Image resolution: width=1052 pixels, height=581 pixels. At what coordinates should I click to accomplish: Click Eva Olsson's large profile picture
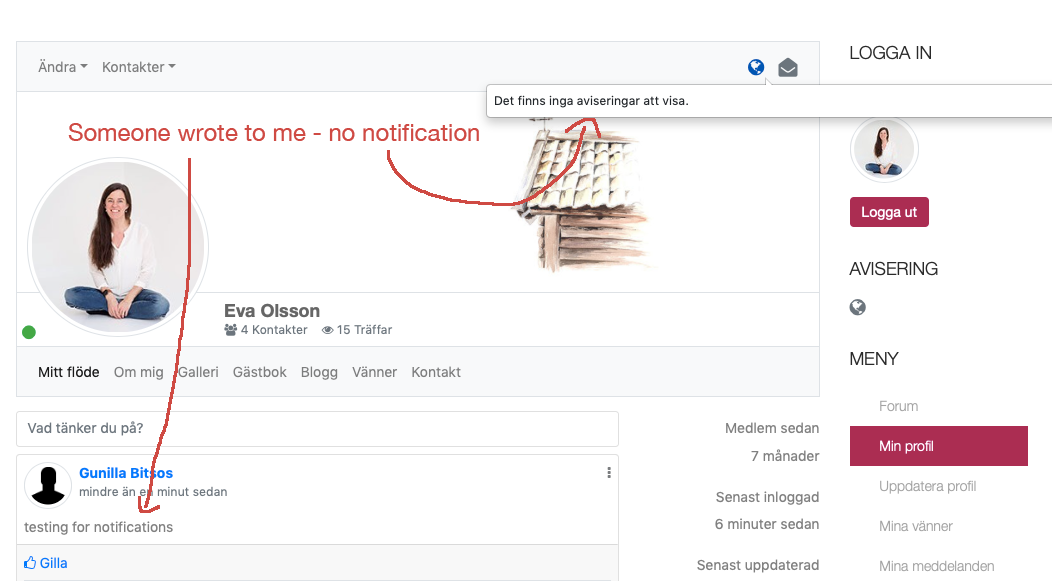tap(118, 247)
